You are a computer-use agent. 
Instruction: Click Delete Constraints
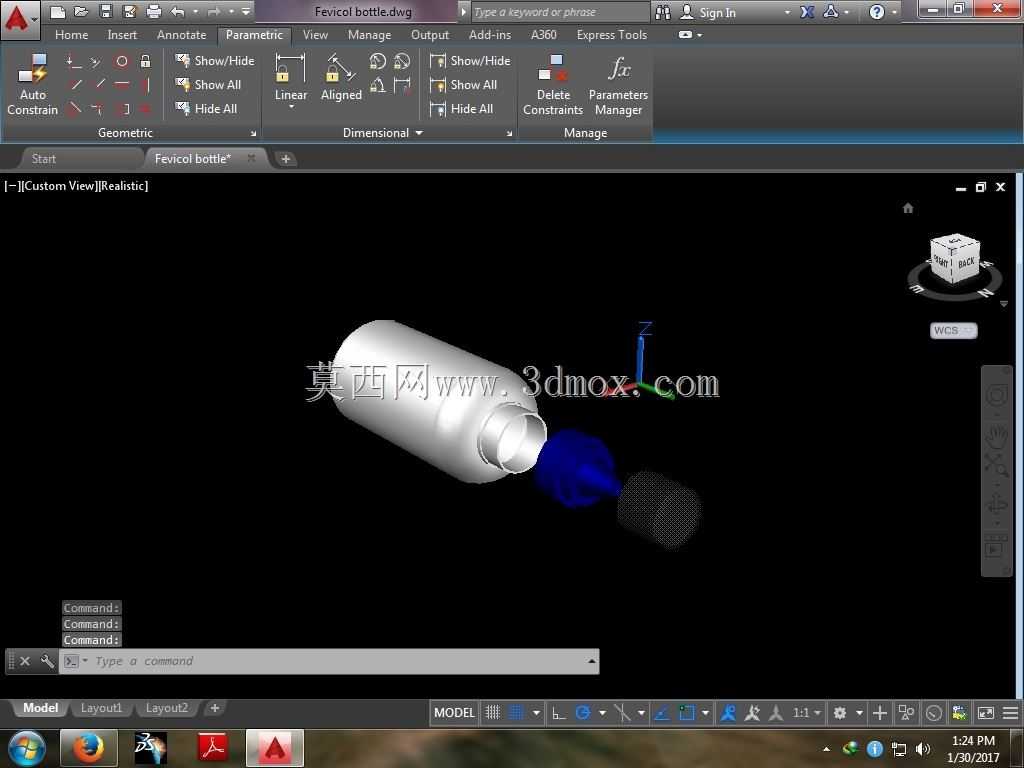552,85
